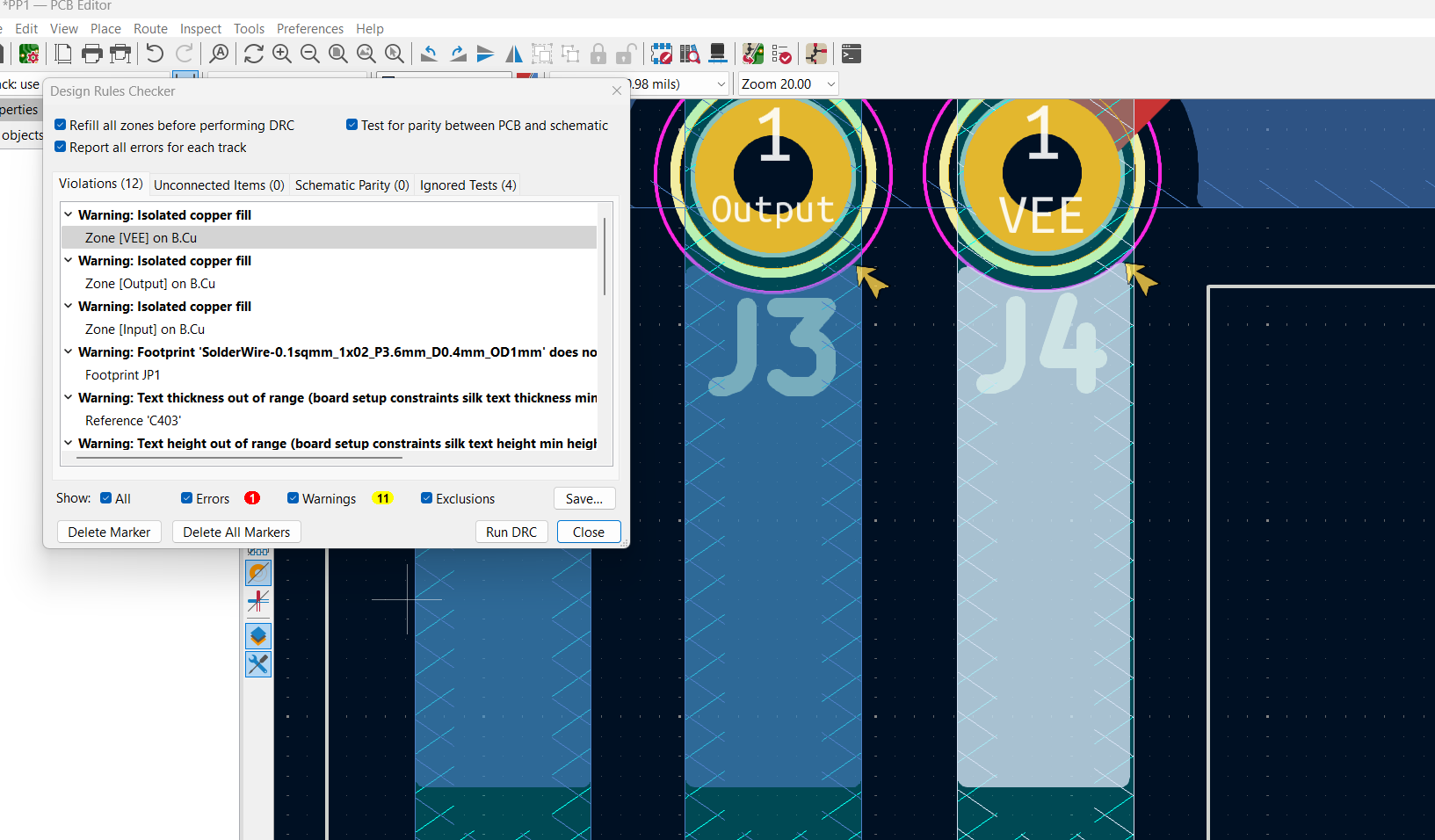Collapse the warning above Zone [Input]
Image resolution: width=1435 pixels, height=840 pixels.
click(x=68, y=306)
